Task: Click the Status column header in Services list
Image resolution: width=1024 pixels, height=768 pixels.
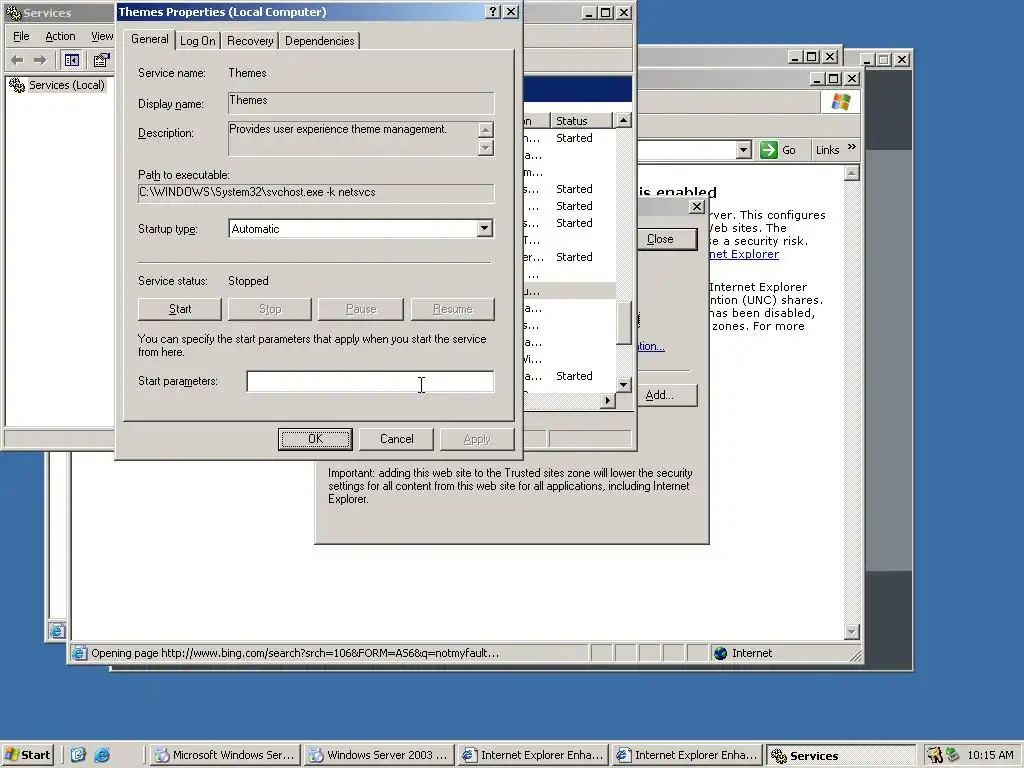Action: click(x=581, y=121)
